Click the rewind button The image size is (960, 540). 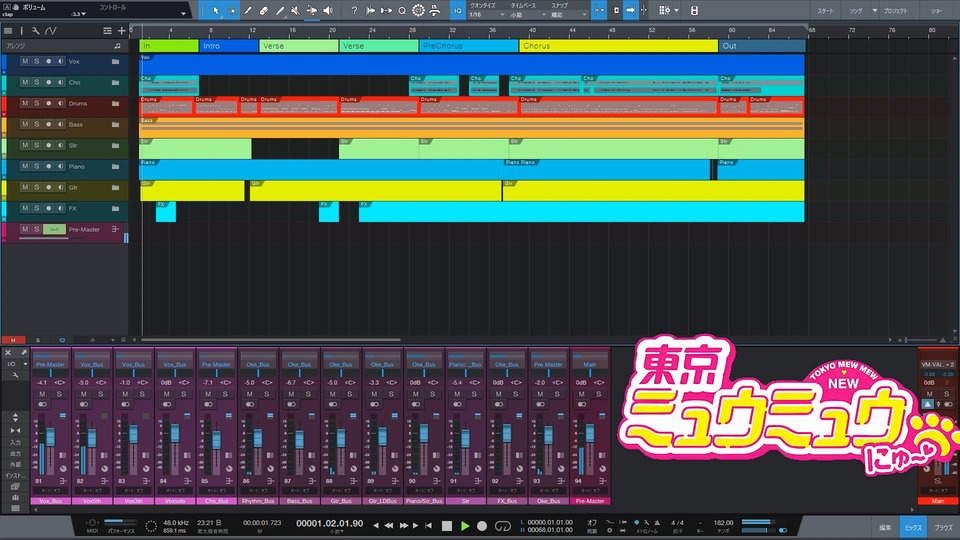[388, 526]
